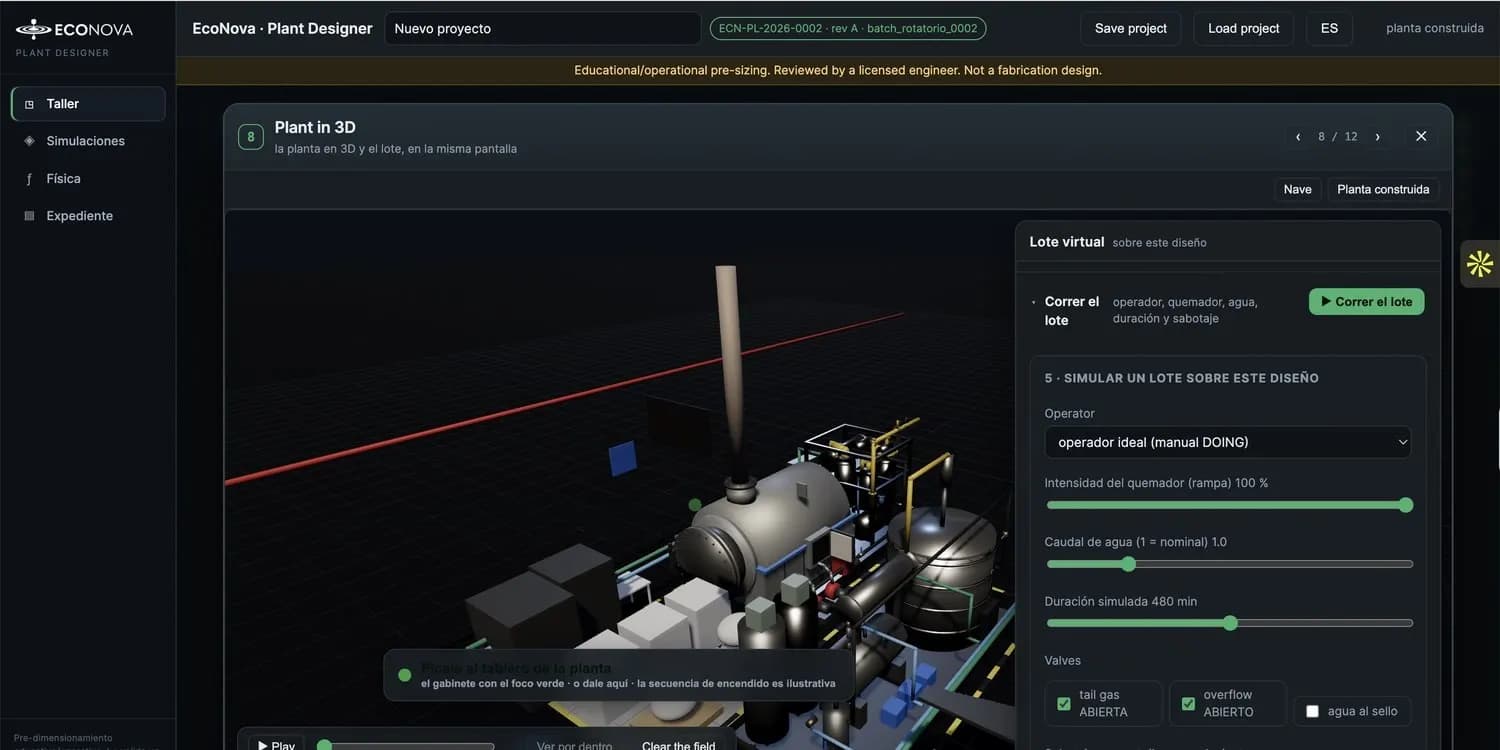Click the tall chimney stack in 3D view
Screen dimensions: 1500x750
pyautogui.click(x=729, y=360)
